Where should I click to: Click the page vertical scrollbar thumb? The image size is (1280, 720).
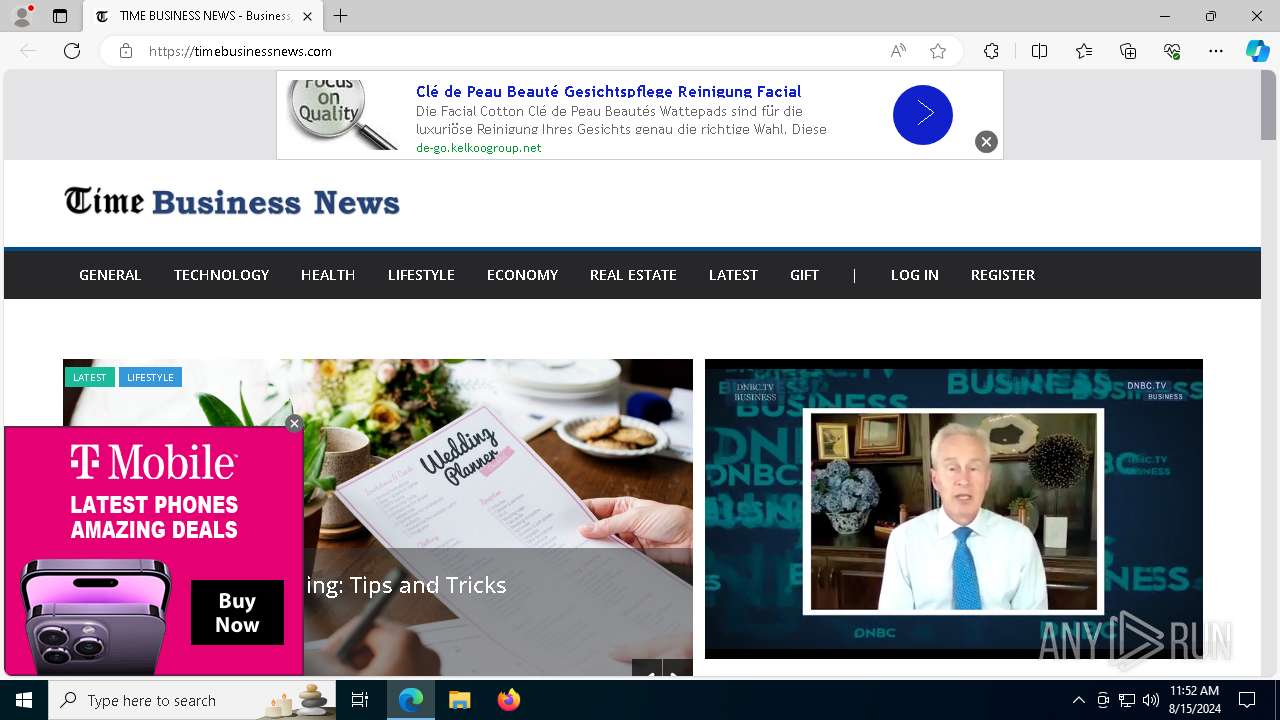tap(1268, 107)
